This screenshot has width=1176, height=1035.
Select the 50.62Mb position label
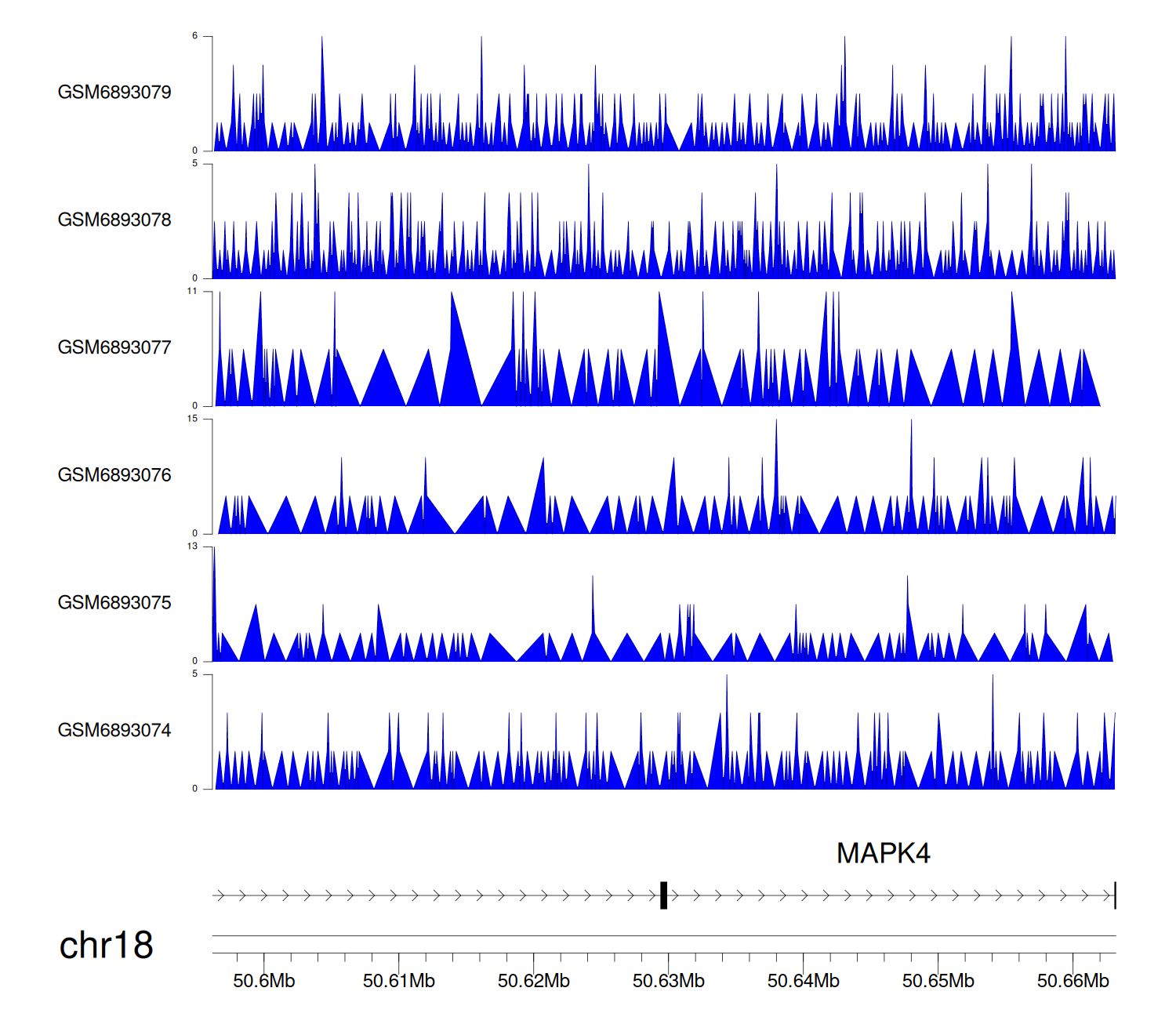pyautogui.click(x=533, y=981)
